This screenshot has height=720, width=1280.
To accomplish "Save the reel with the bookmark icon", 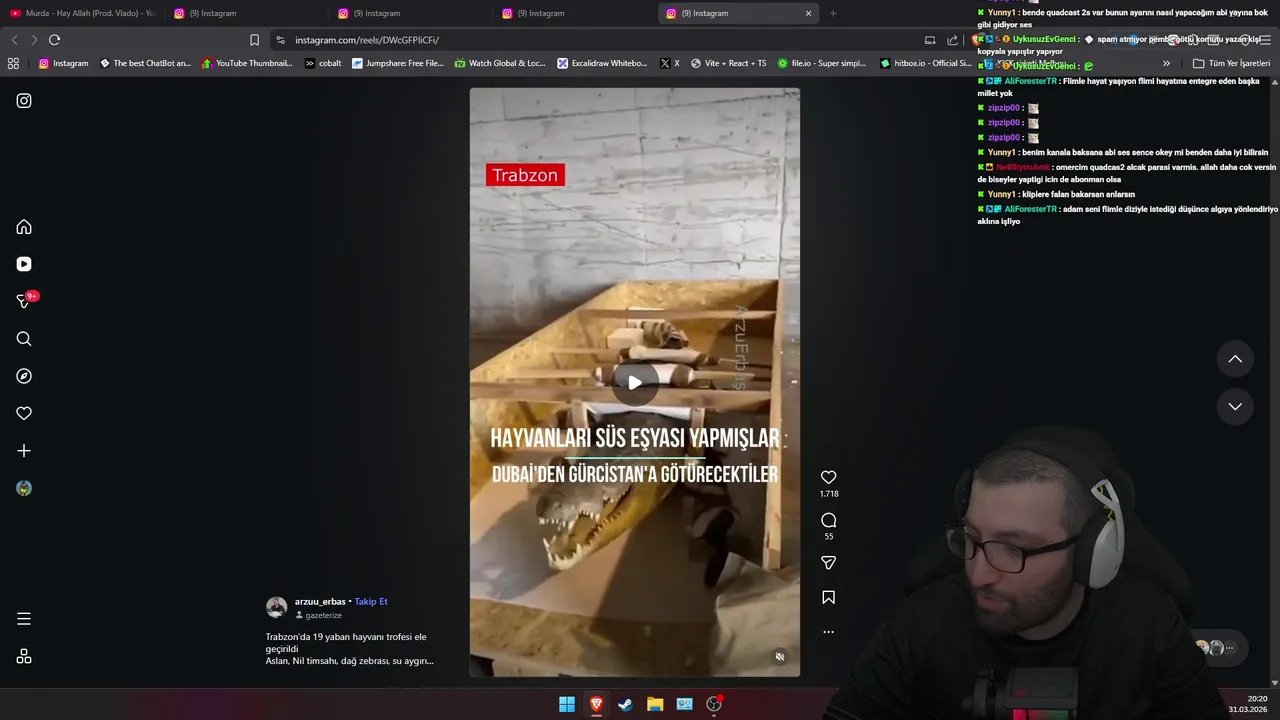I will pos(828,597).
